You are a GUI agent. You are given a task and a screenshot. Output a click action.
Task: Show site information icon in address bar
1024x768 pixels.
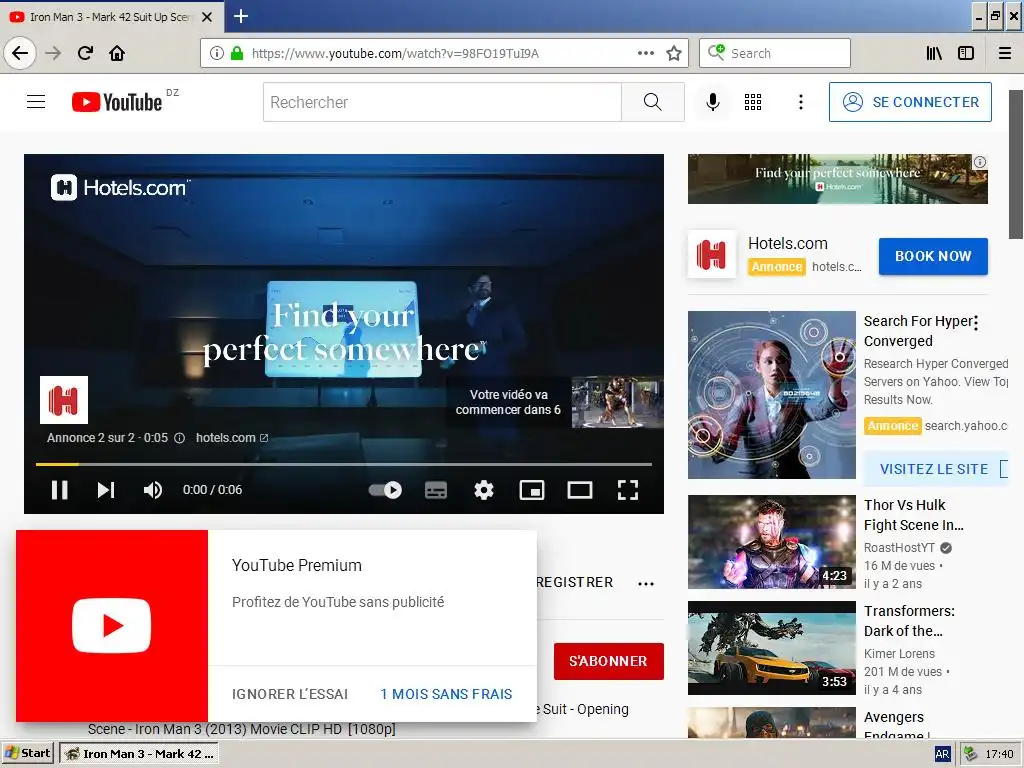coord(217,53)
